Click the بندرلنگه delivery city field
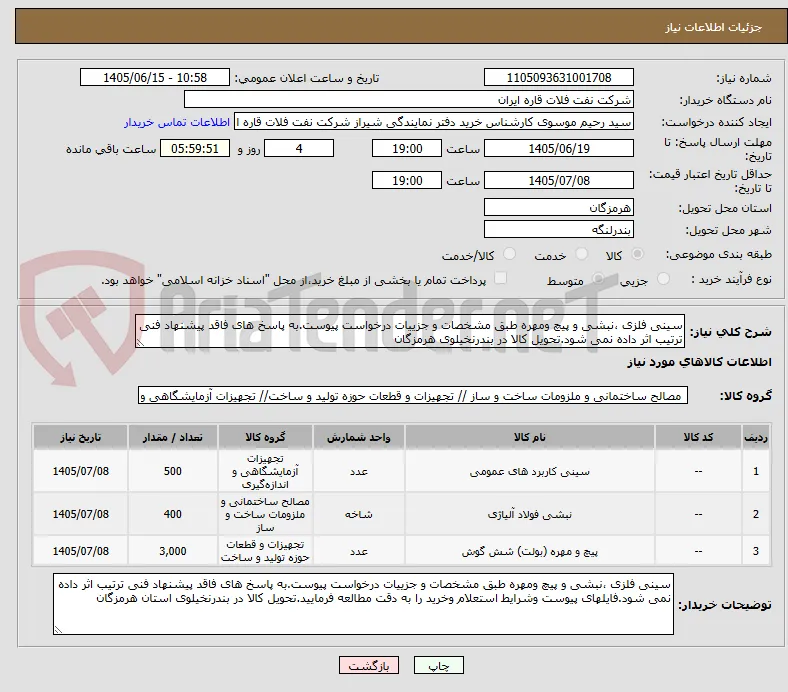Viewport: 788px width, 692px height. (559, 230)
